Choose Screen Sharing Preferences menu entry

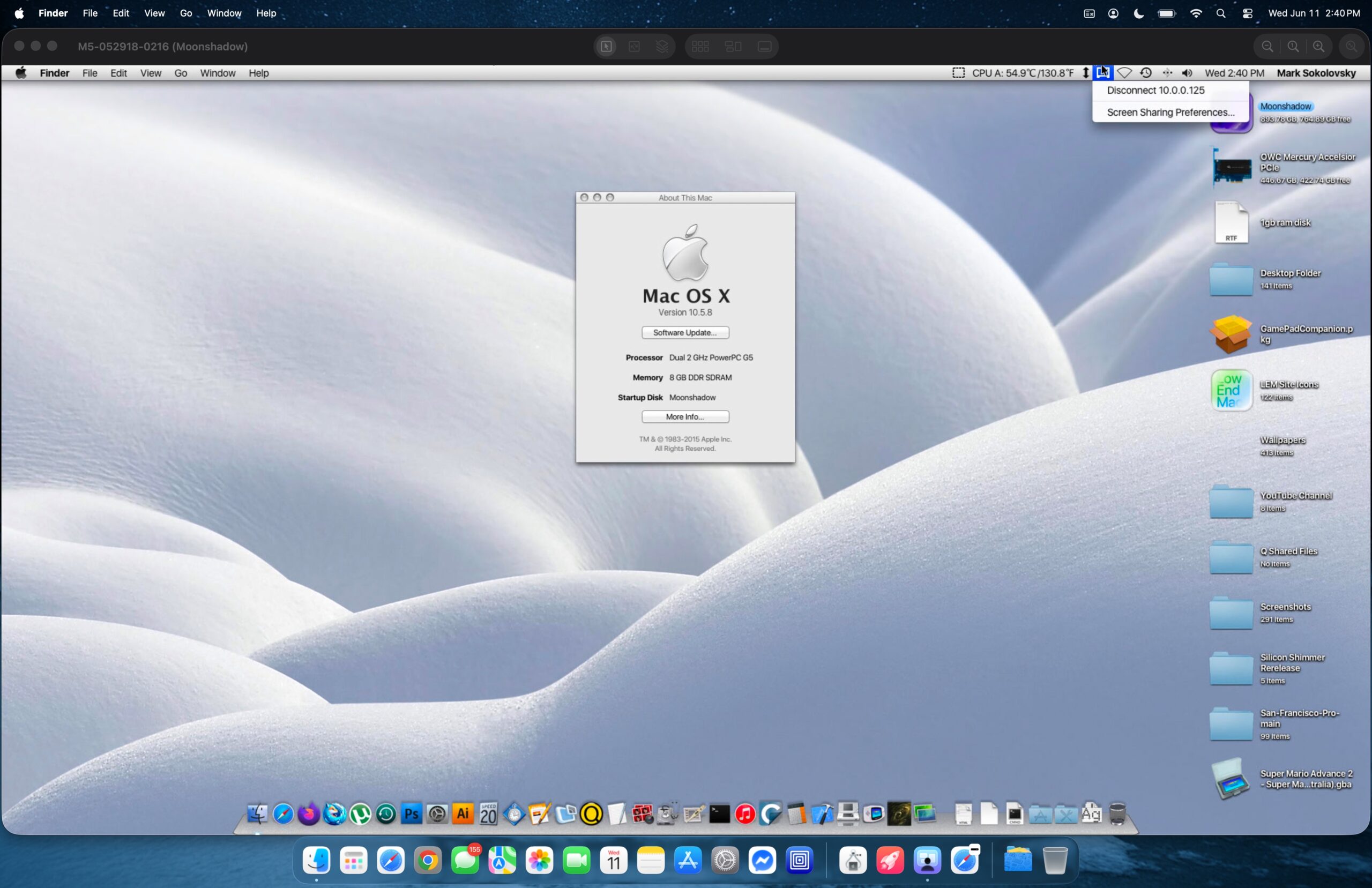tap(1170, 113)
